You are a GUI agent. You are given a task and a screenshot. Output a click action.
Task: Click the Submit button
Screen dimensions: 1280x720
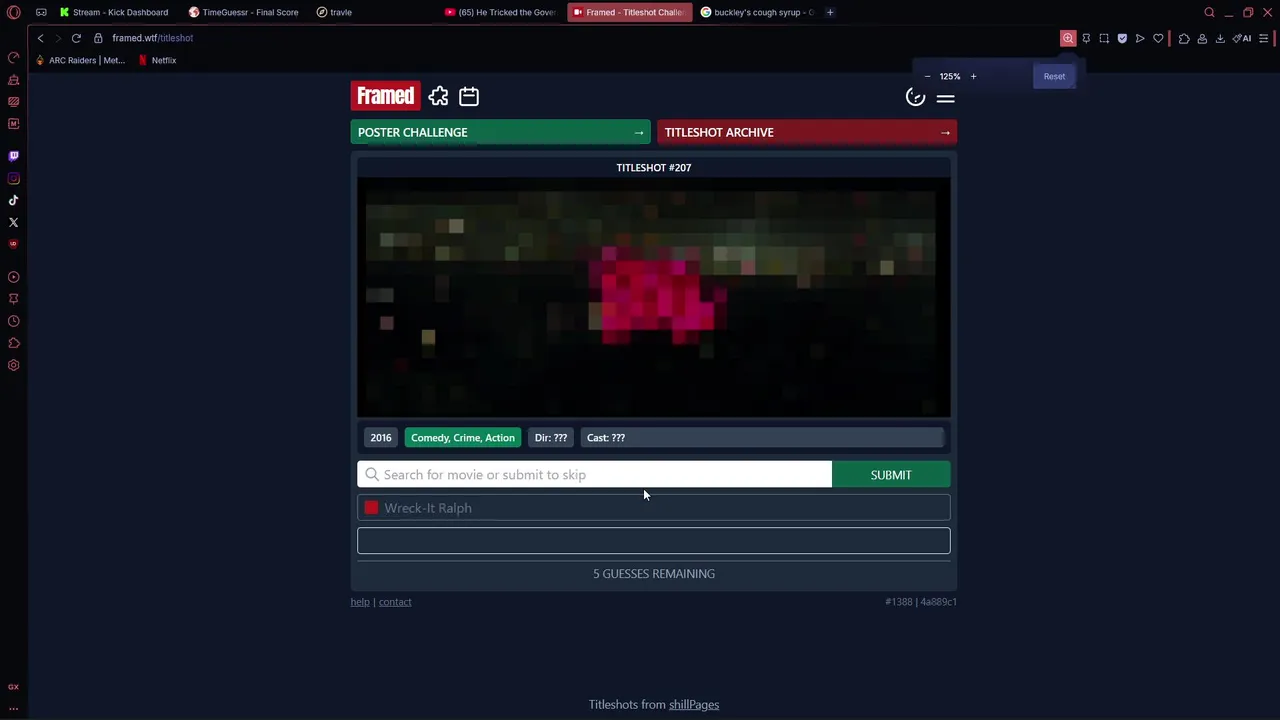click(891, 475)
